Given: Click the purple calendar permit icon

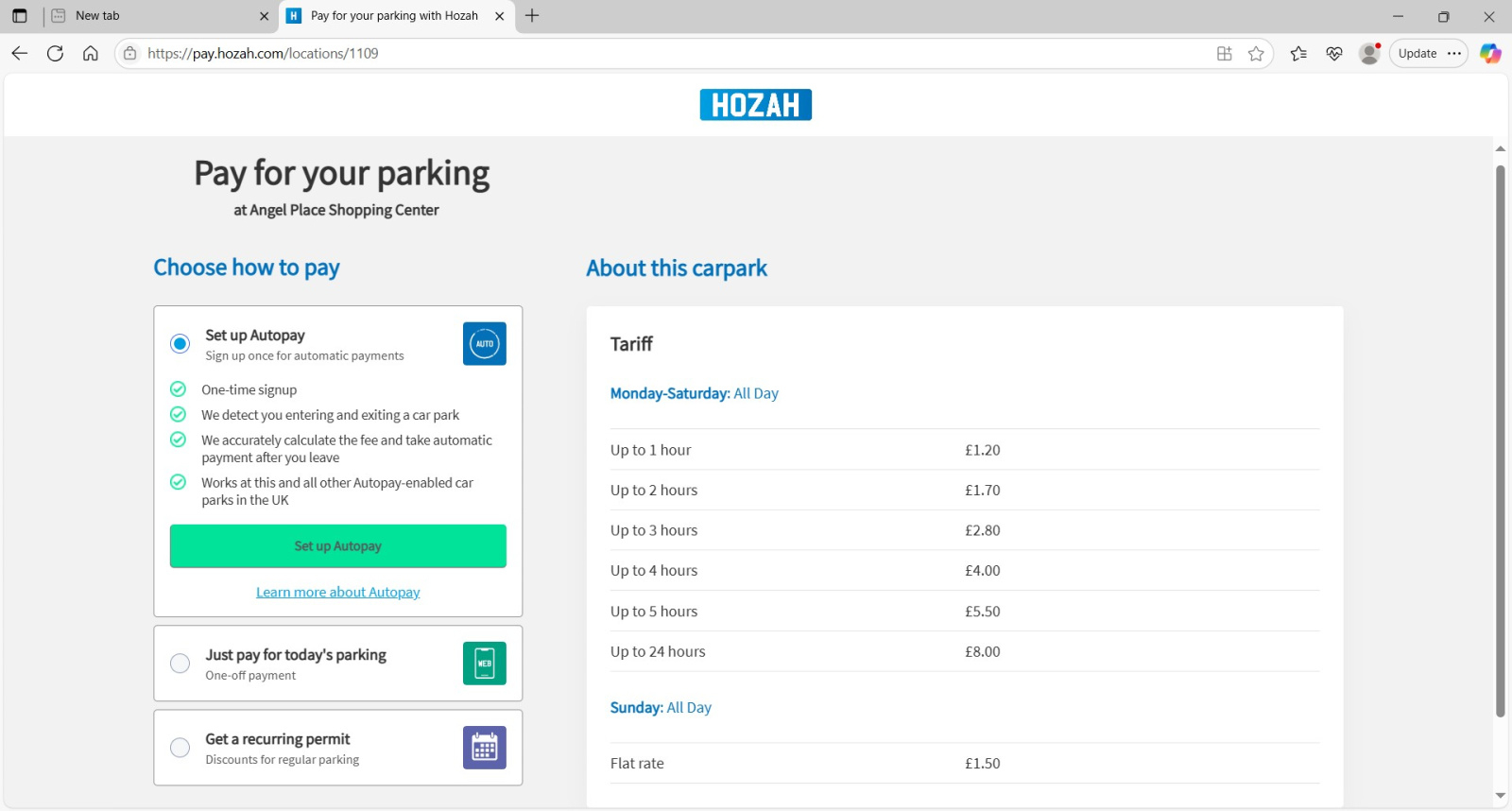Looking at the screenshot, I should click(485, 748).
